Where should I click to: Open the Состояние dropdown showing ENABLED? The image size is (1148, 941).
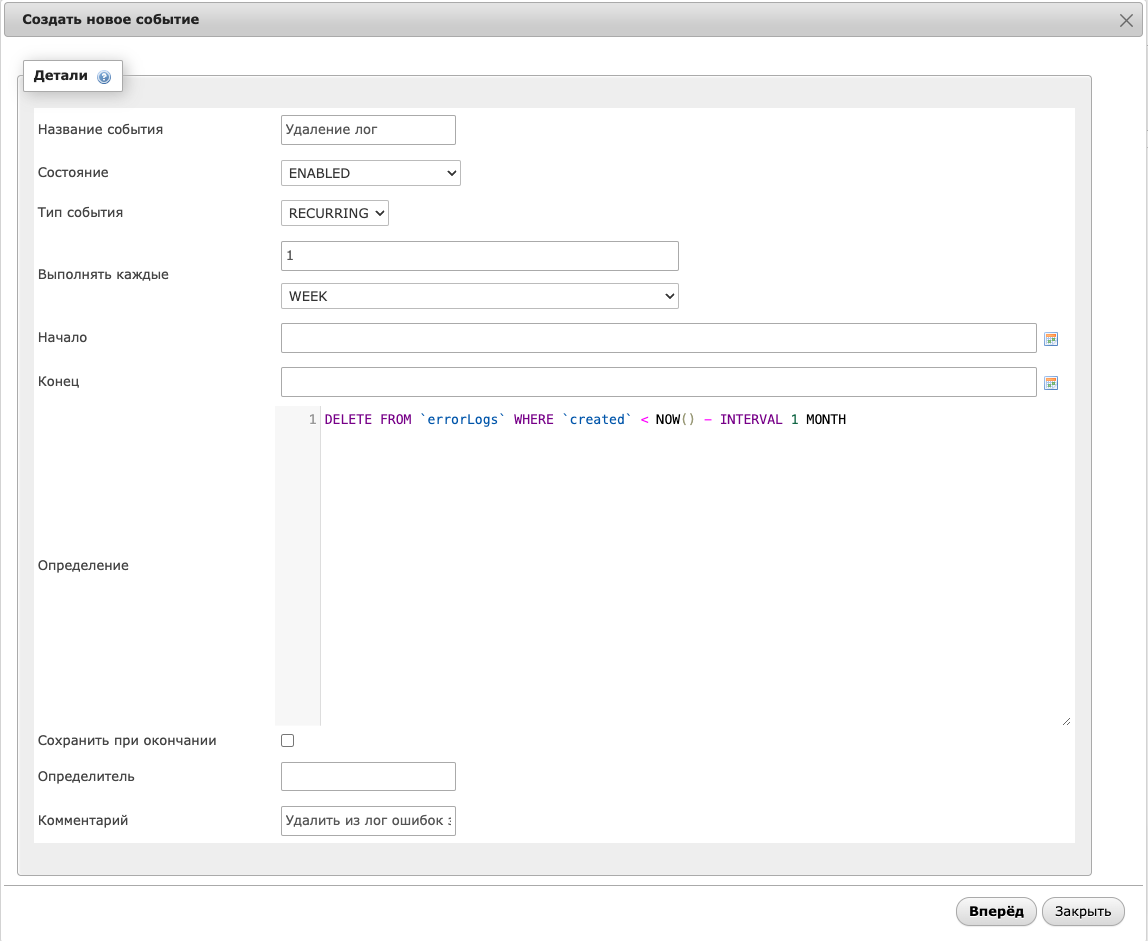click(370, 173)
